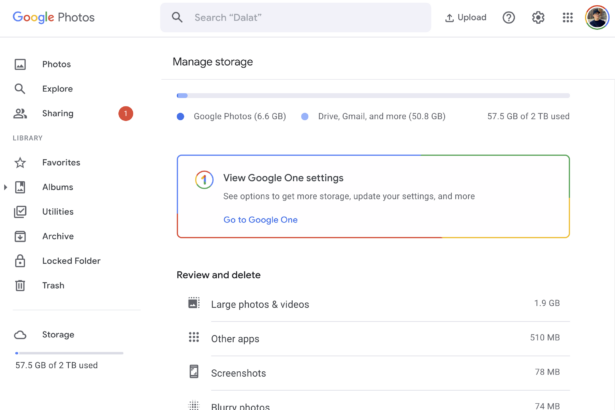
Task: Click the Upload button
Action: pos(466,17)
